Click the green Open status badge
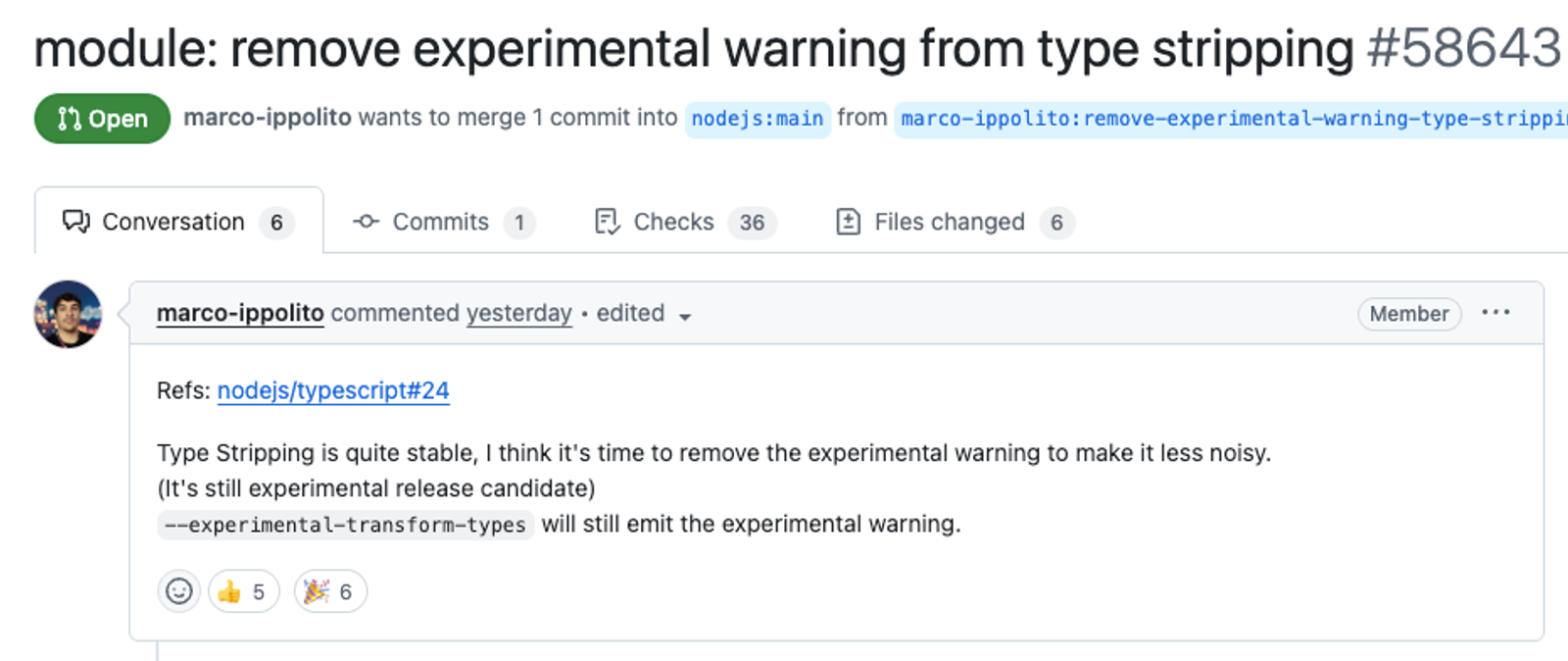1568x661 pixels. [x=102, y=119]
